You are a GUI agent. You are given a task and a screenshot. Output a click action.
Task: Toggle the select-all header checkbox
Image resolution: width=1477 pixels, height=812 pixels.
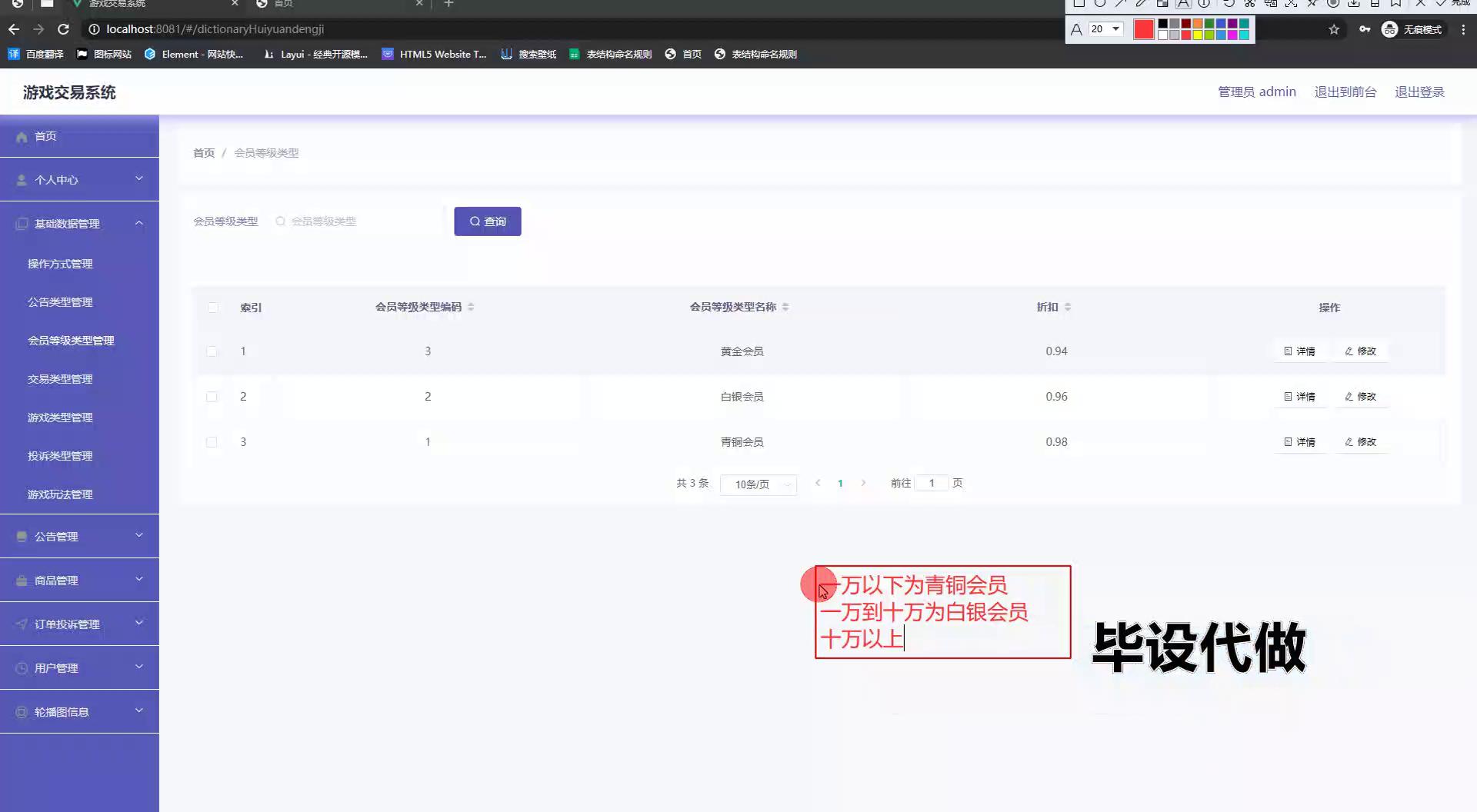coord(213,308)
